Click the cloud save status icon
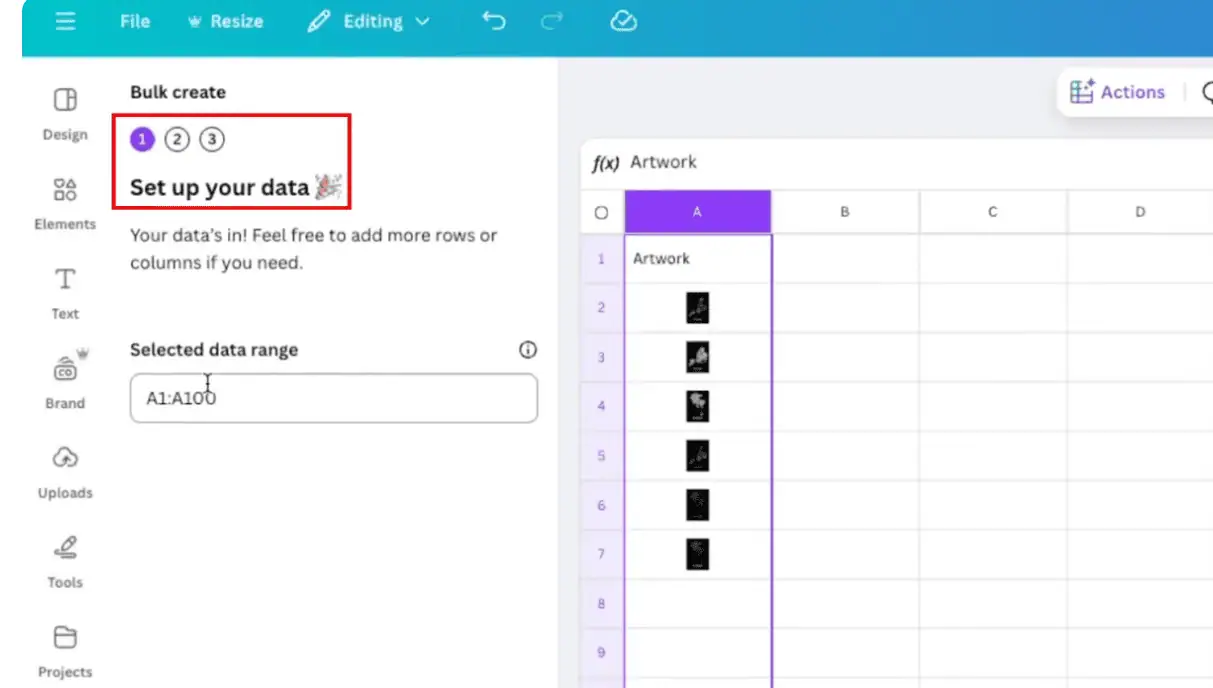Viewport: 1213px width, 688px height. pyautogui.click(x=624, y=22)
